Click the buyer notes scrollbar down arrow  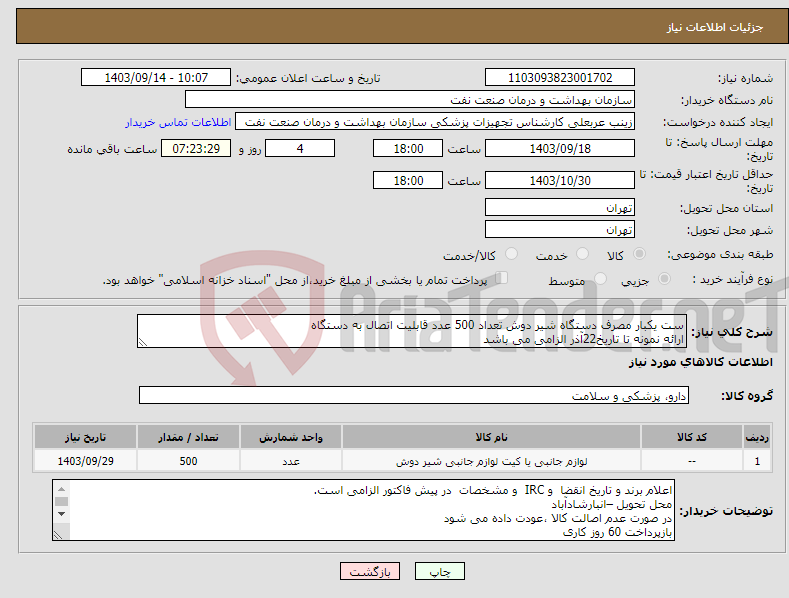pyautogui.click(x=61, y=514)
